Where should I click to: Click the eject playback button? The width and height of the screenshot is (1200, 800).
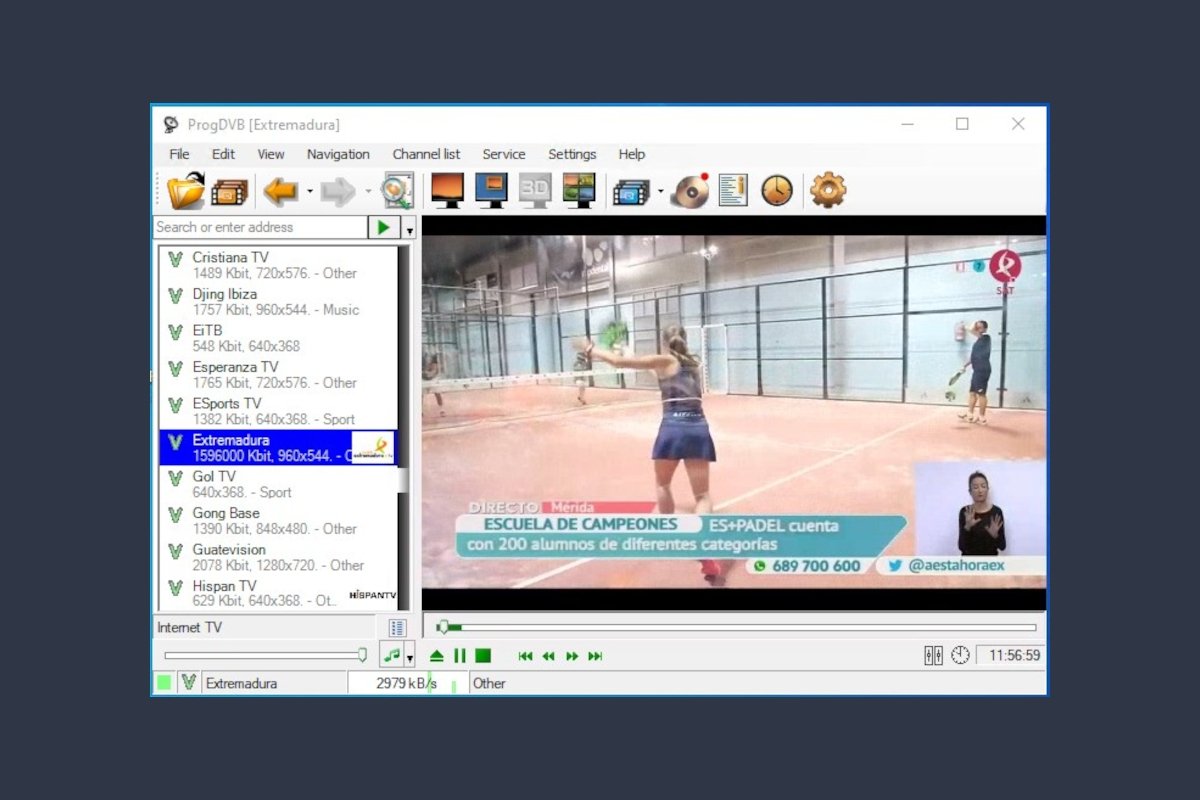point(437,656)
